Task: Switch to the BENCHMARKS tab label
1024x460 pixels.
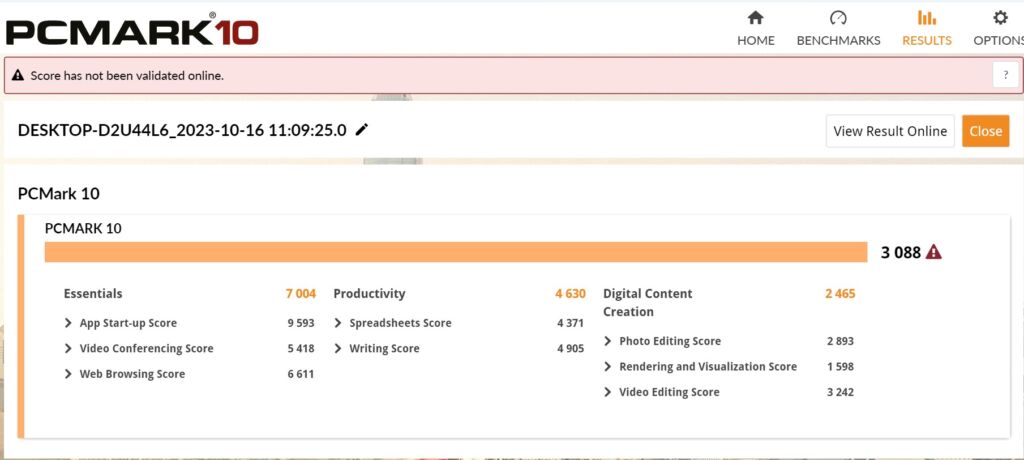Action: (x=839, y=41)
